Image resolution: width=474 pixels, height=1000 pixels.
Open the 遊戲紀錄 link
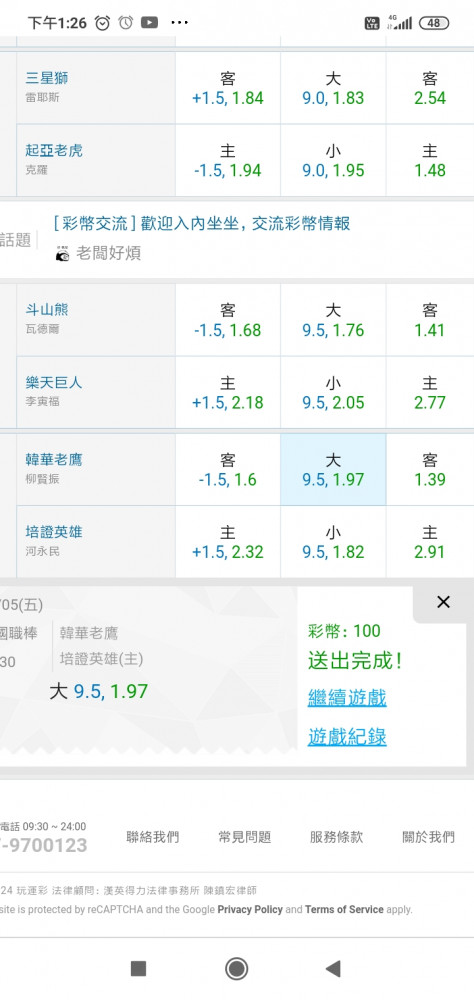[x=347, y=737]
